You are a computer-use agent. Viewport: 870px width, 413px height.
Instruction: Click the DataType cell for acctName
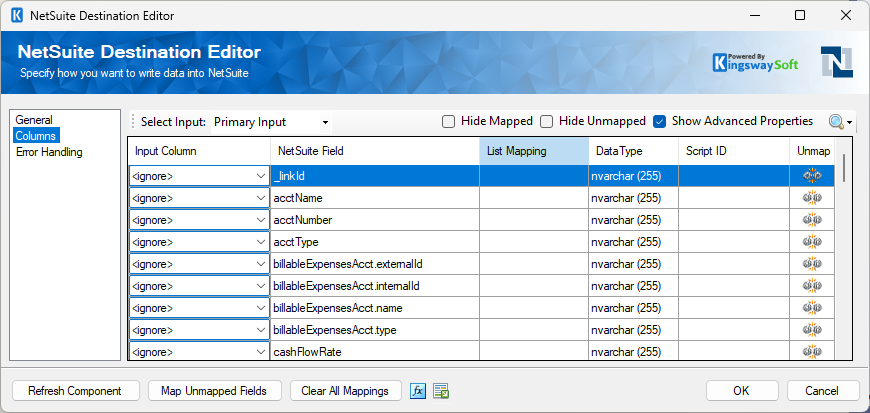pyautogui.click(x=634, y=198)
